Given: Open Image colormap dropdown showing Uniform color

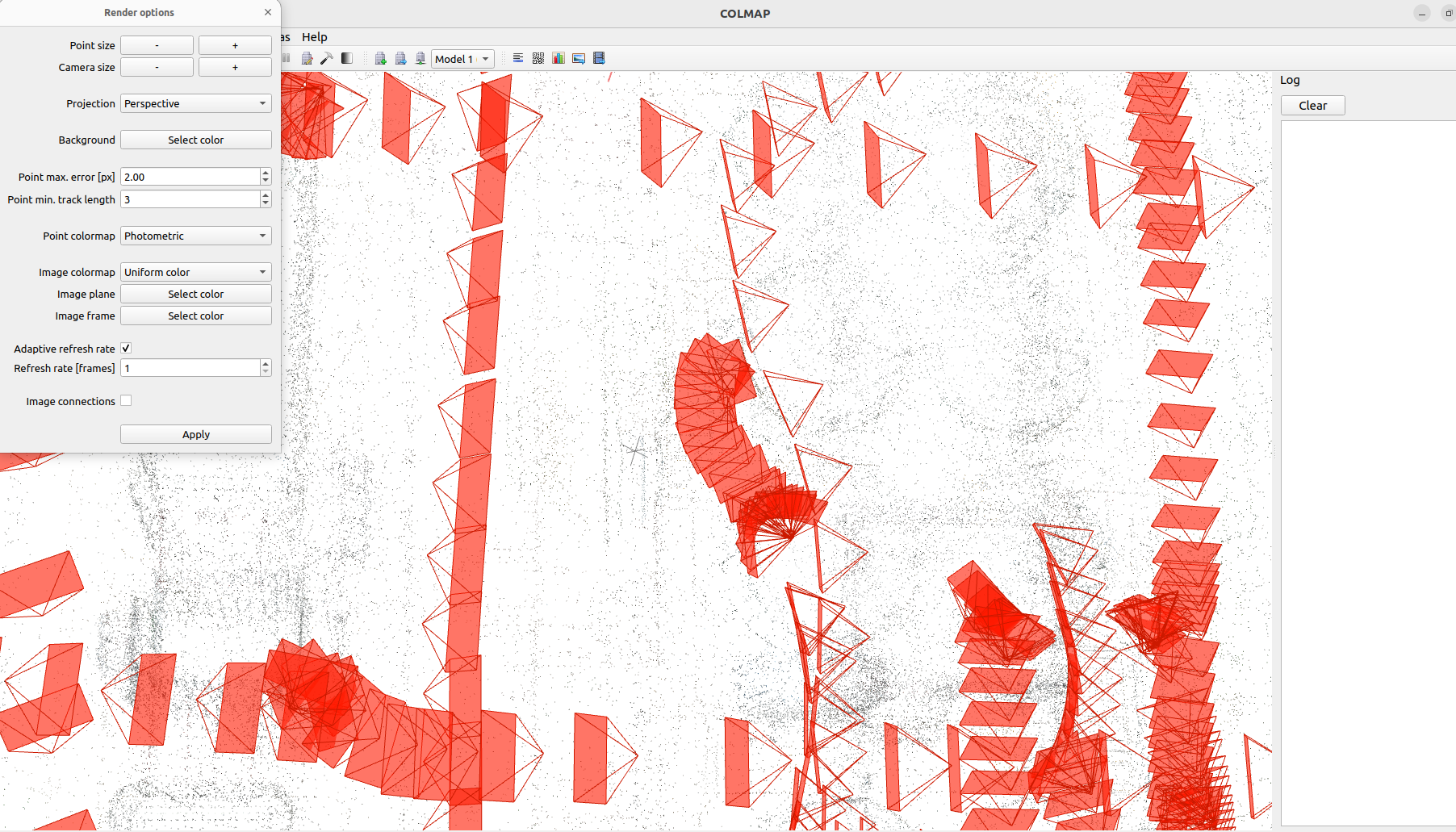Looking at the screenshot, I should coord(196,272).
